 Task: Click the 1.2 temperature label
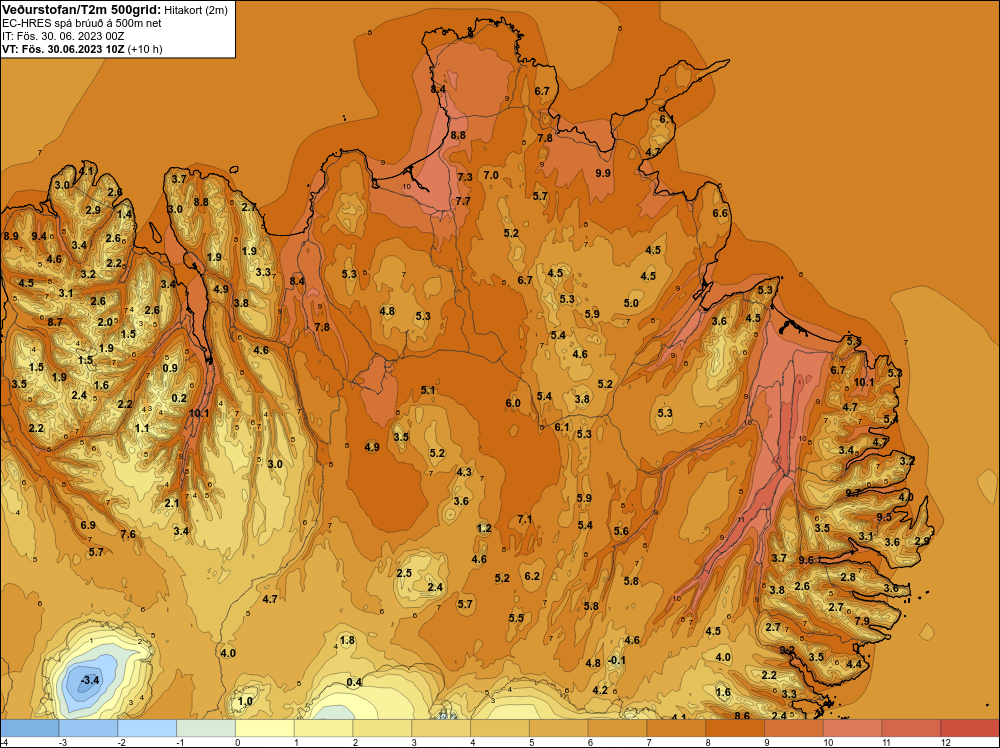[484, 528]
